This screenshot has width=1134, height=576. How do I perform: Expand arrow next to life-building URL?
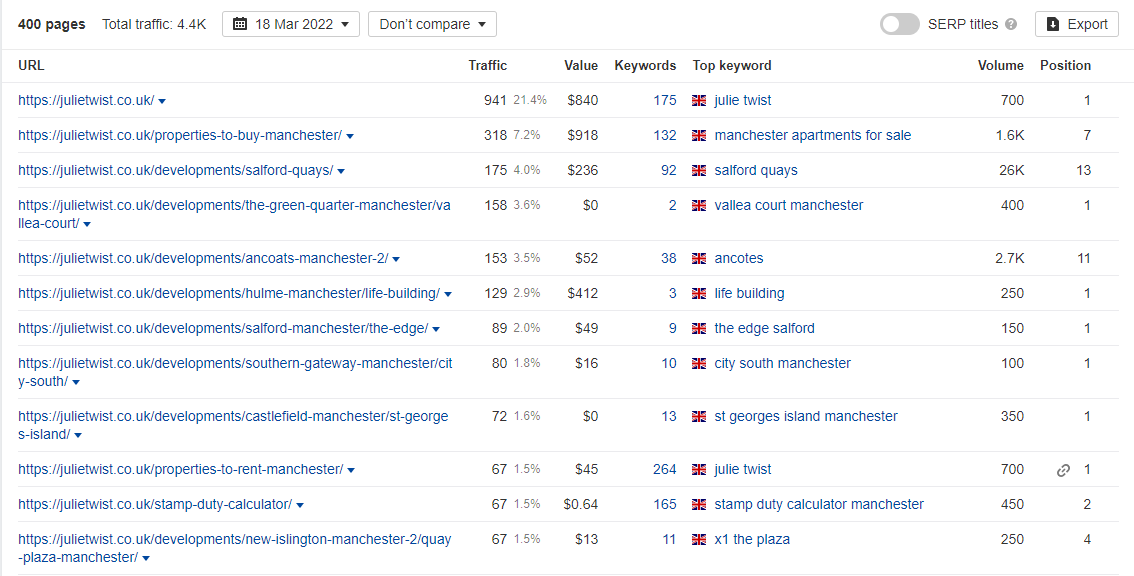448,295
